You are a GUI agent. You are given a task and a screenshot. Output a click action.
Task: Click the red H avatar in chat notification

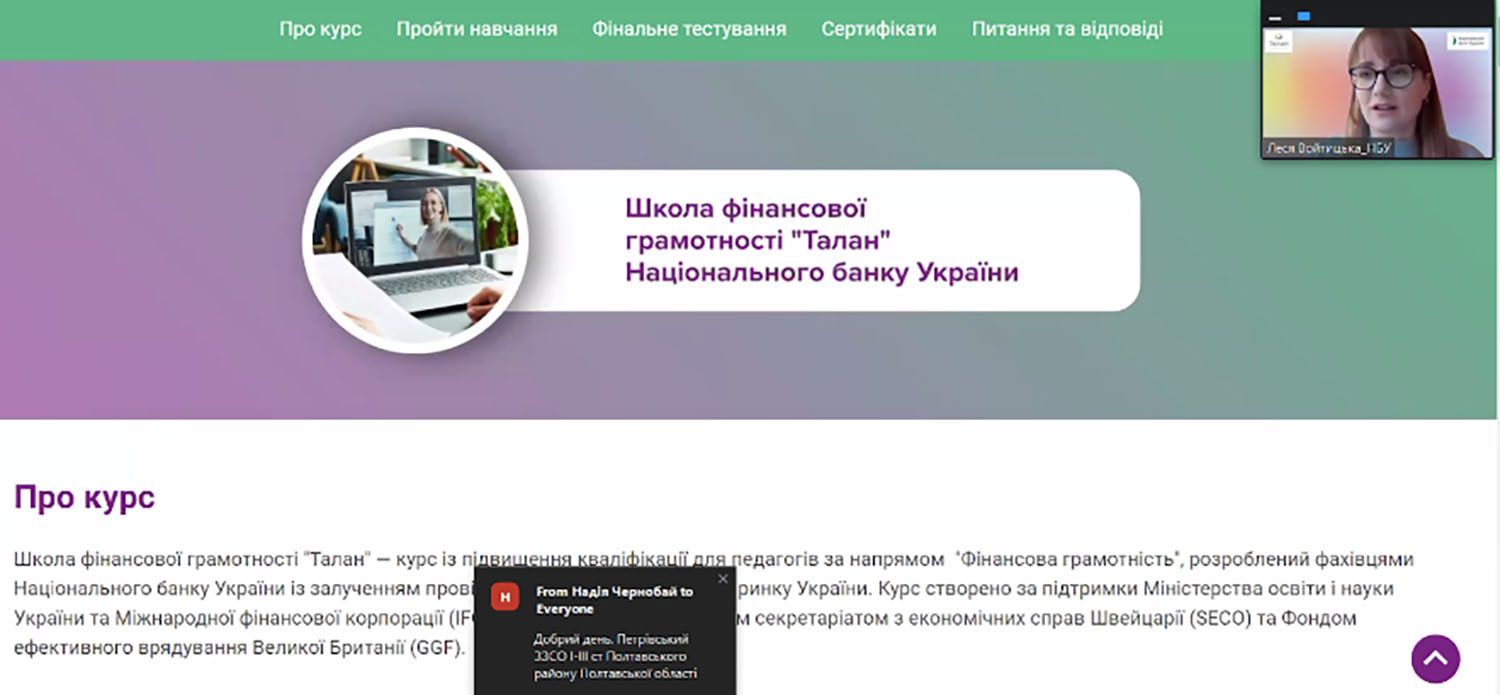pos(505,597)
